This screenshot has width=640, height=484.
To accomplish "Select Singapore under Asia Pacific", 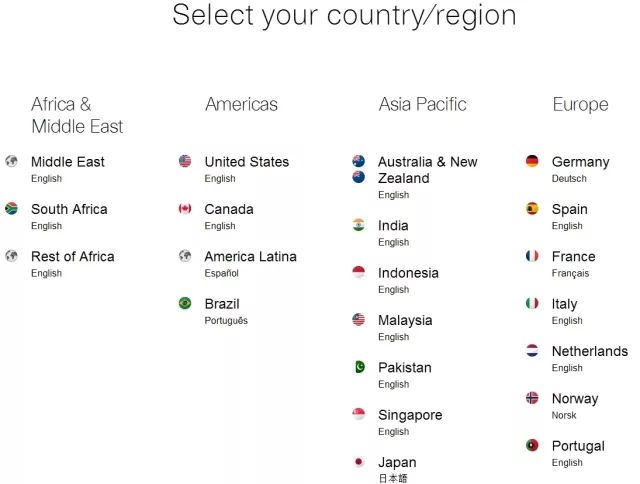I will coord(410,415).
